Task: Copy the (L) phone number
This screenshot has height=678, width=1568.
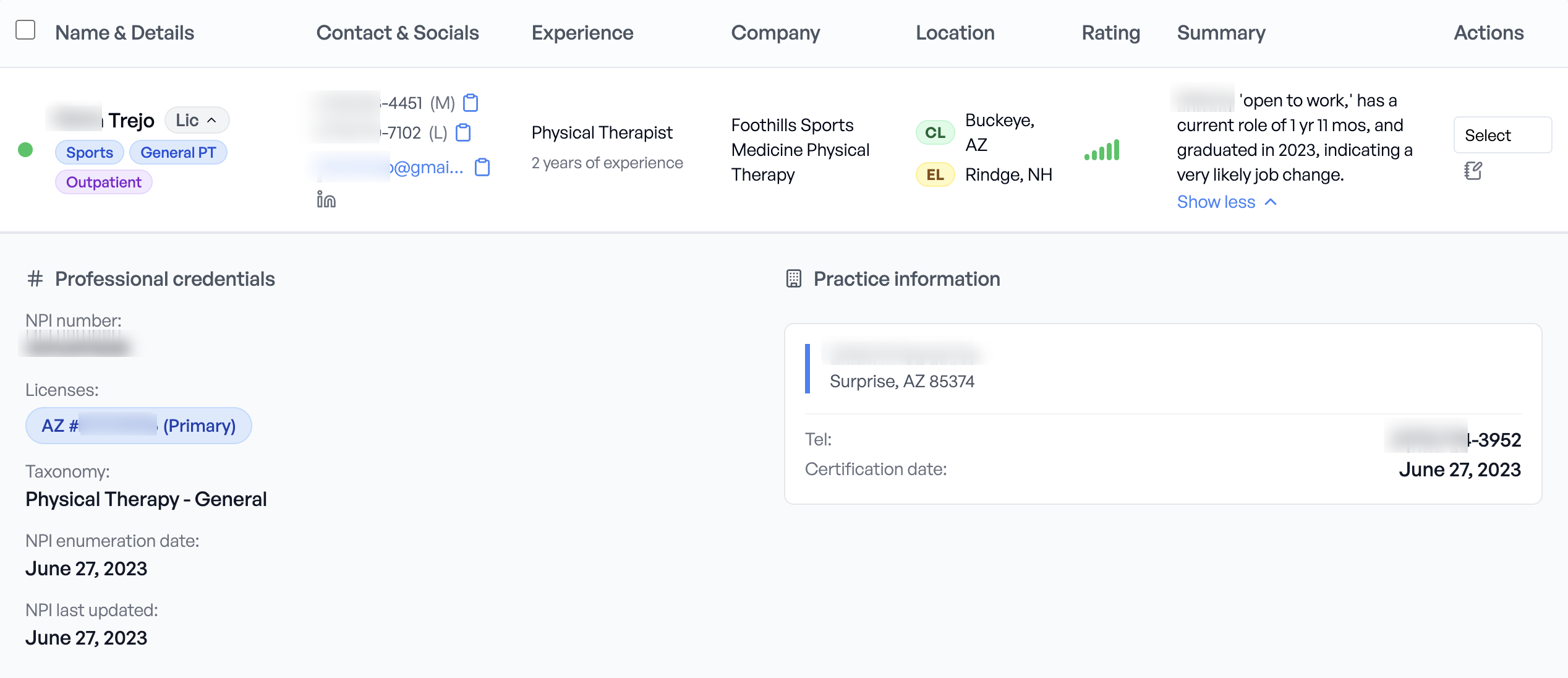Action: (463, 132)
